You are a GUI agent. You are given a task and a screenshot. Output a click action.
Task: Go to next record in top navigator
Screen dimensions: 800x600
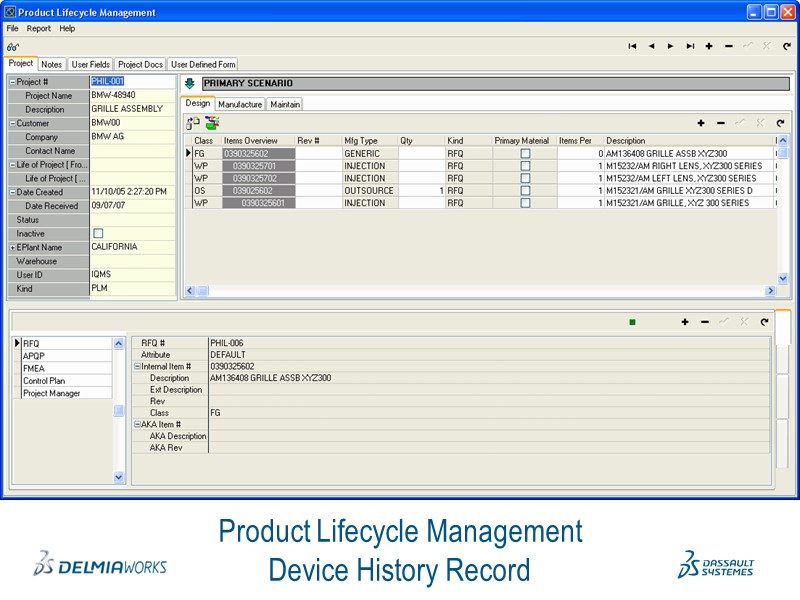click(671, 46)
